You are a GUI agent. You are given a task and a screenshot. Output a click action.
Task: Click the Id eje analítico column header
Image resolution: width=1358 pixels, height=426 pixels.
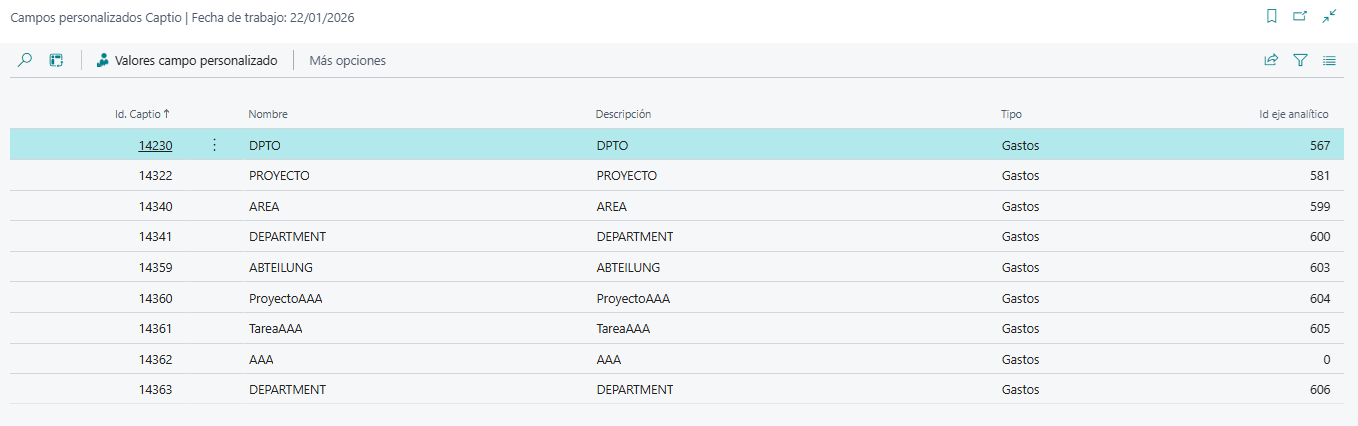pos(1293,114)
